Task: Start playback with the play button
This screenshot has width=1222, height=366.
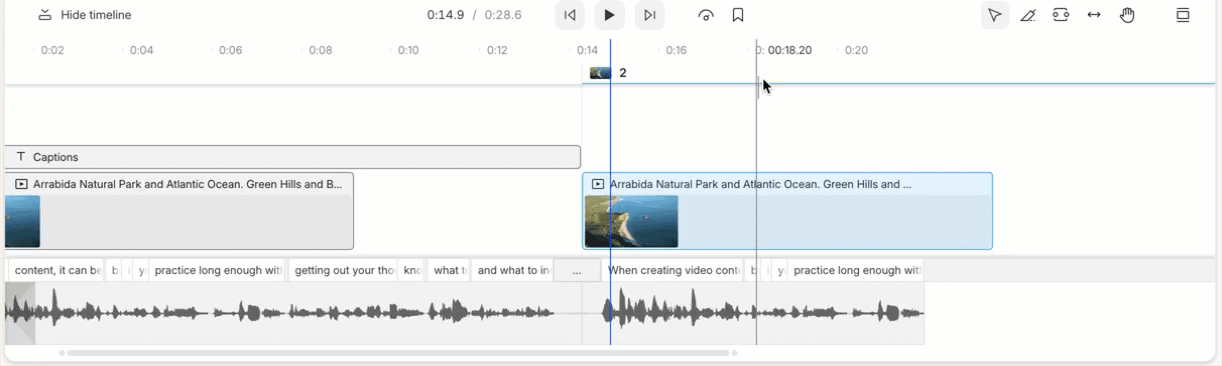Action: (x=609, y=15)
